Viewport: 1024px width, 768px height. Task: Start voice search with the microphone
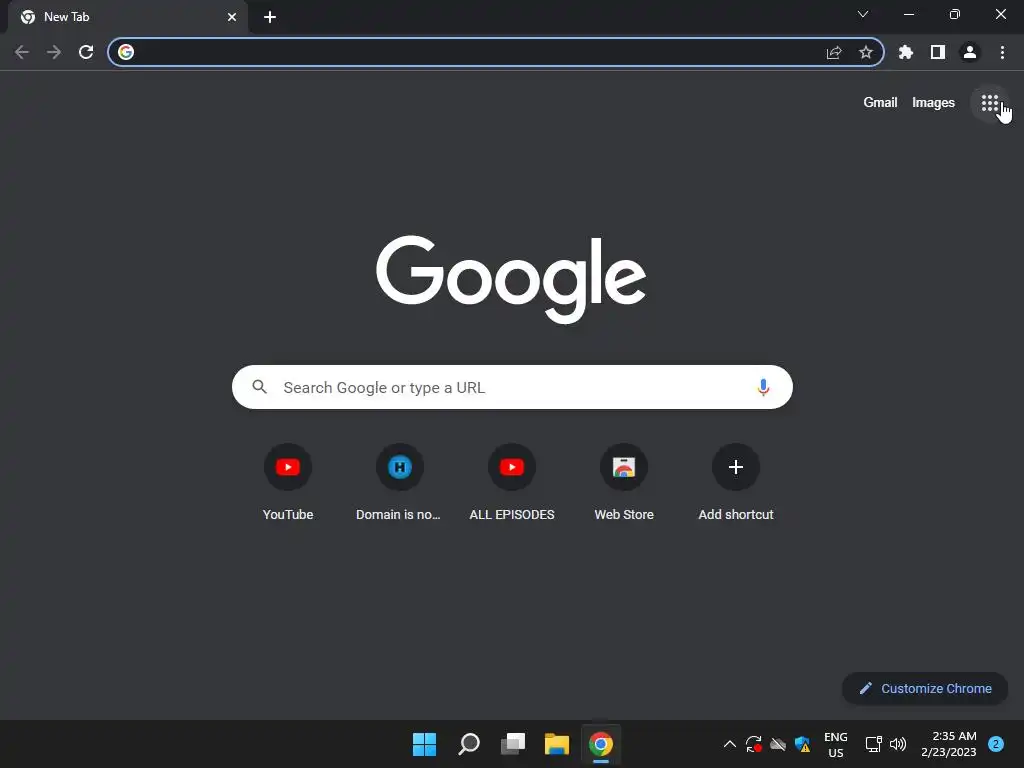click(763, 387)
